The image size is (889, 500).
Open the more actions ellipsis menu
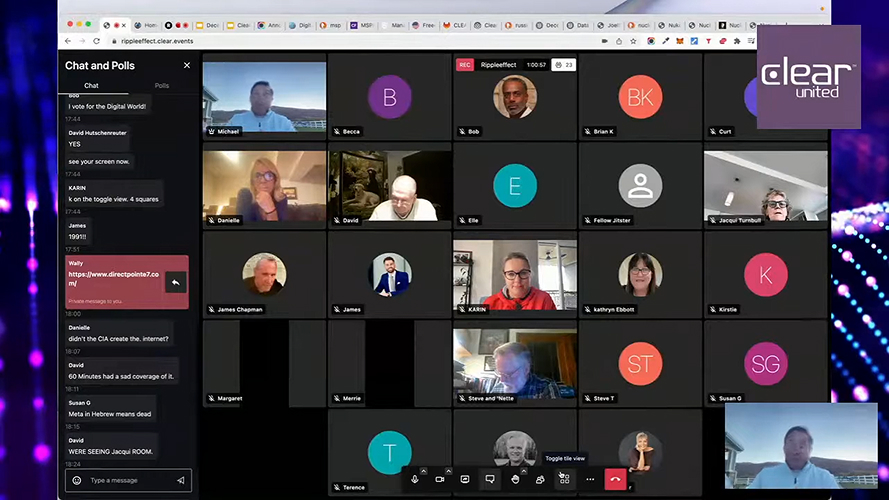(590, 480)
